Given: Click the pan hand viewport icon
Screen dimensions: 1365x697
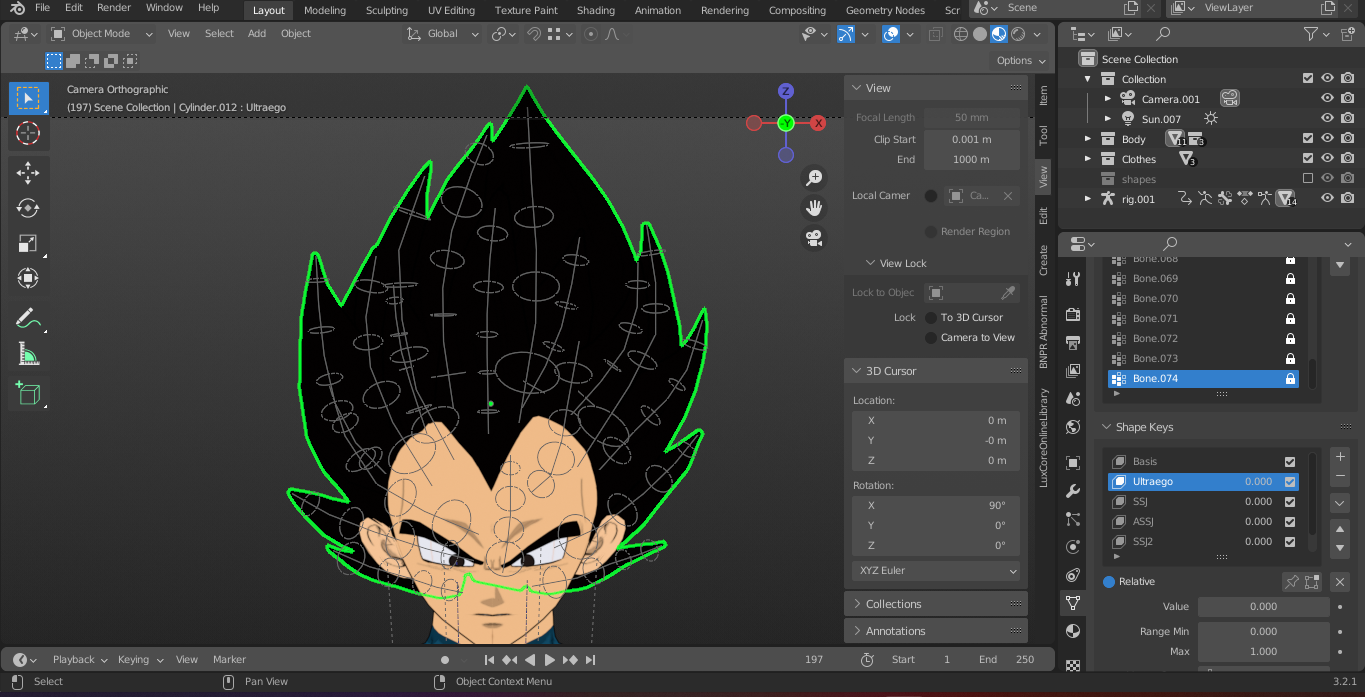Looking at the screenshot, I should pyautogui.click(x=815, y=208).
